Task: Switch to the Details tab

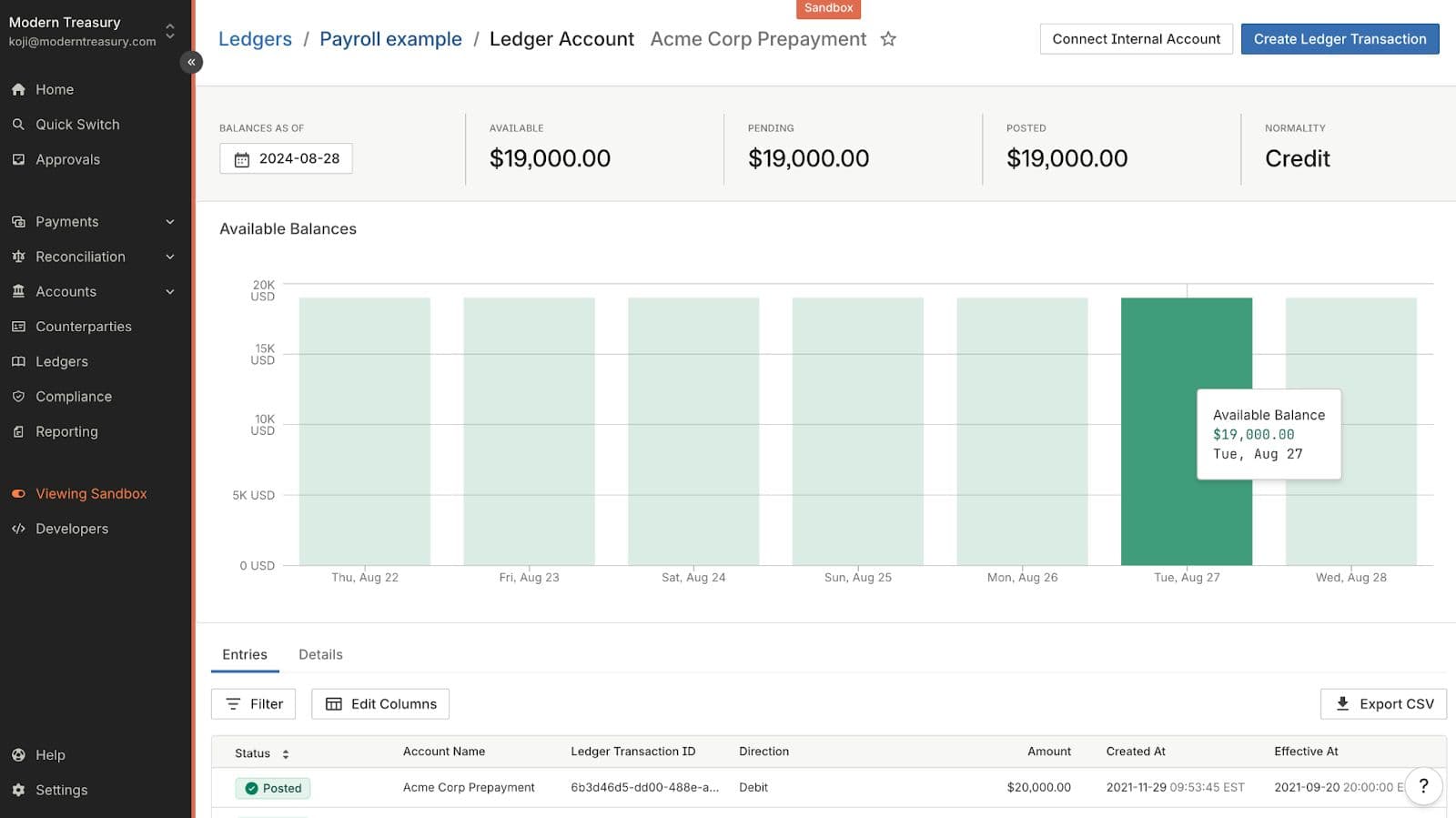Action: pyautogui.click(x=320, y=654)
